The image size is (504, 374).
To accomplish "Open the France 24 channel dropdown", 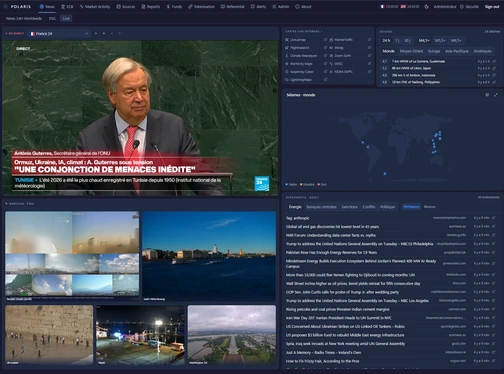I will 59,34.
